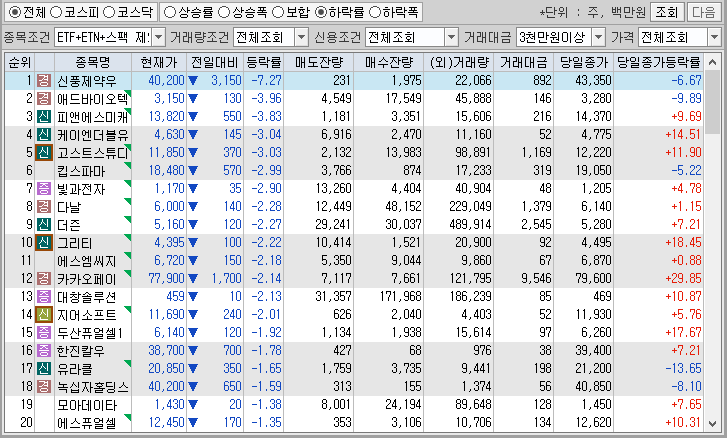The image size is (727, 438).
Task: Click the vertical scrollbar thumb
Action: click(x=712, y=102)
